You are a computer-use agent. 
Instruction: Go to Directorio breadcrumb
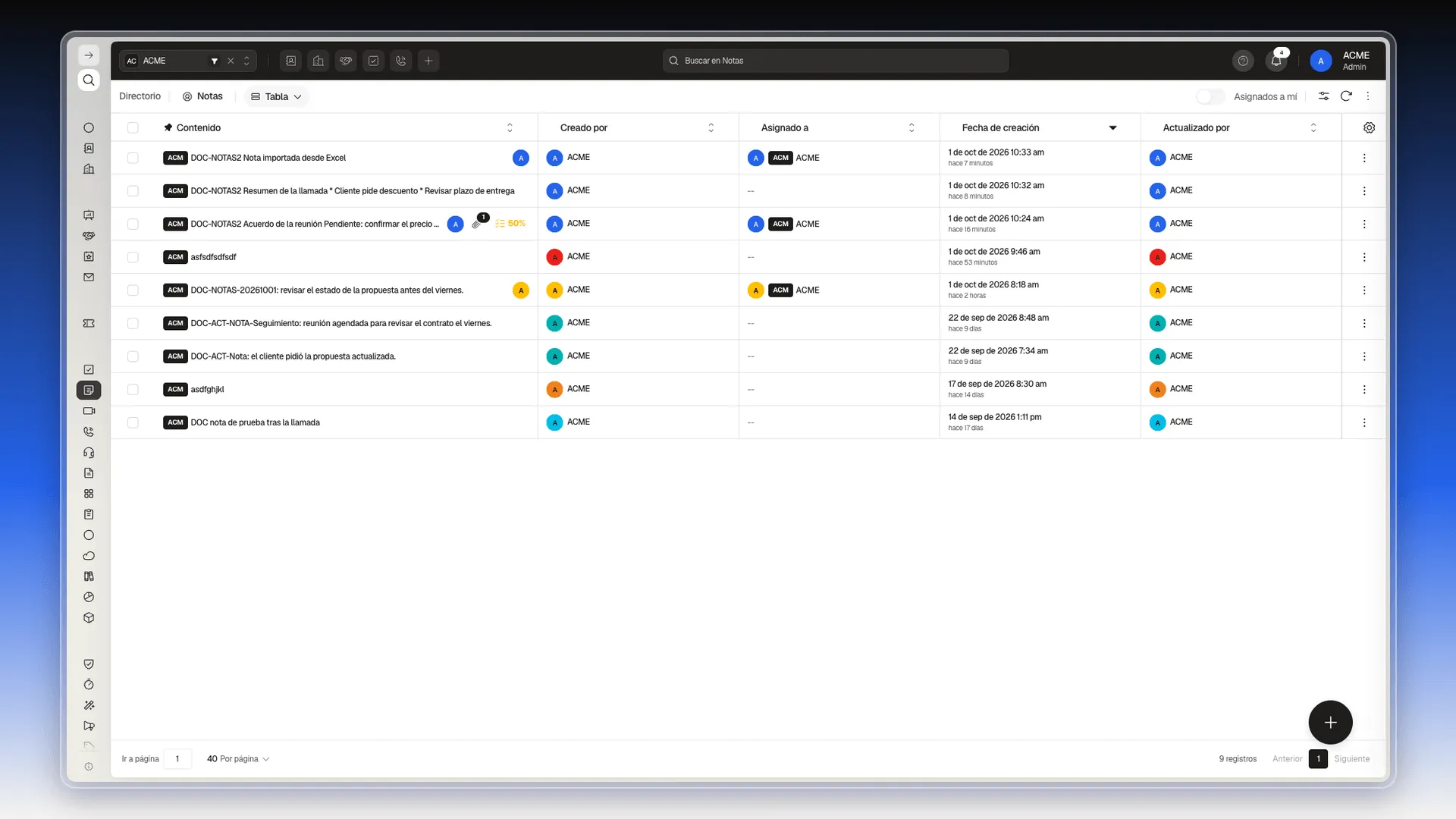pyautogui.click(x=140, y=96)
